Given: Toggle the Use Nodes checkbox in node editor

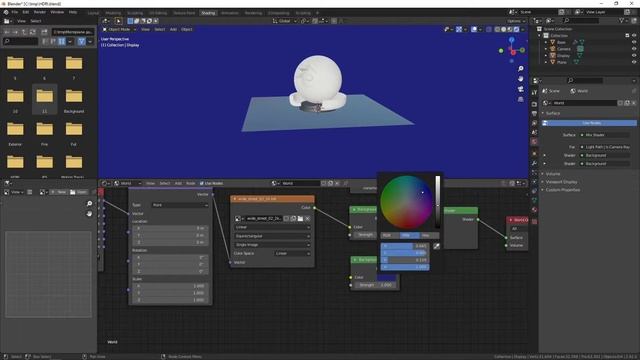Looking at the screenshot, I should coord(202,183).
